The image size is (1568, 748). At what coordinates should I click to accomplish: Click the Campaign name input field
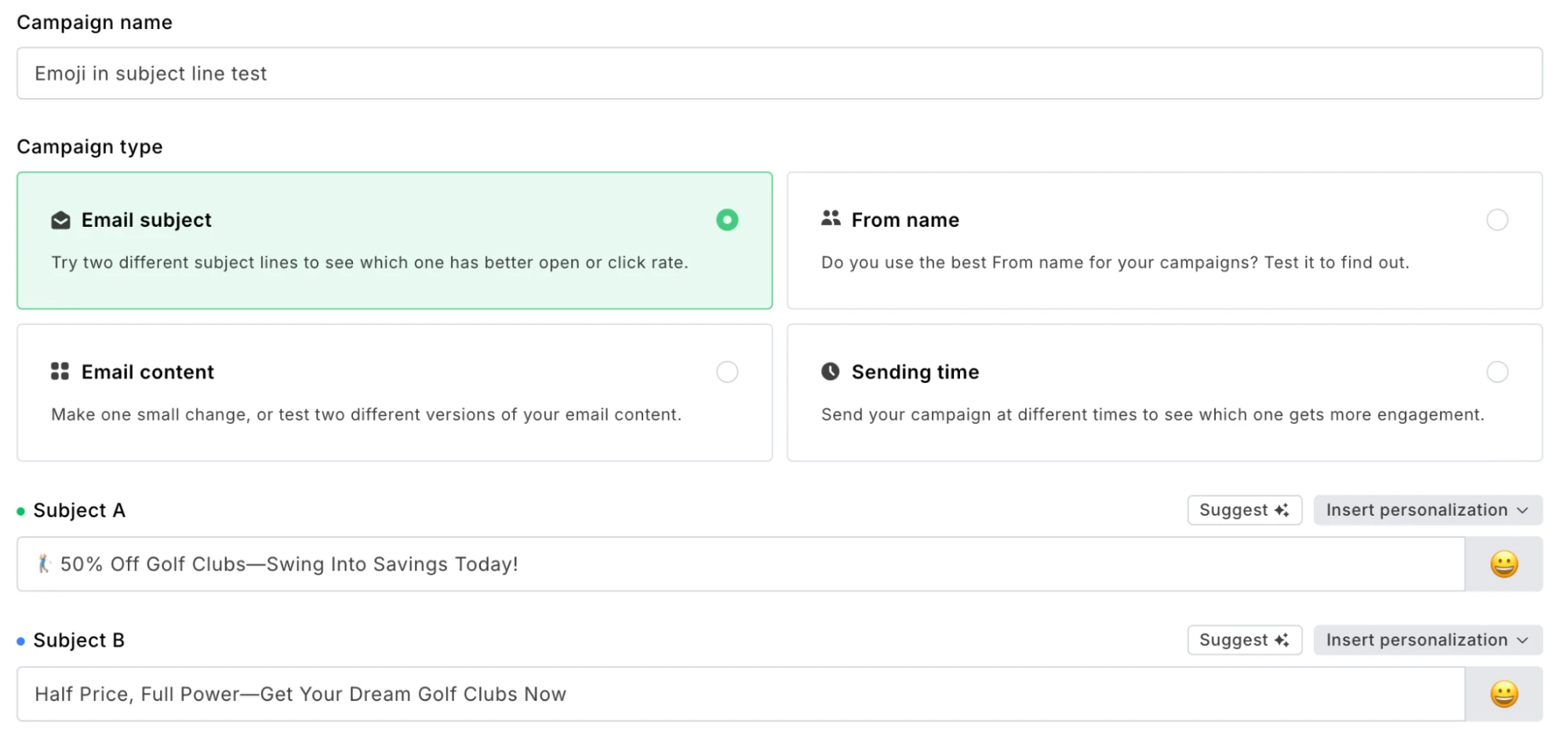coord(779,74)
